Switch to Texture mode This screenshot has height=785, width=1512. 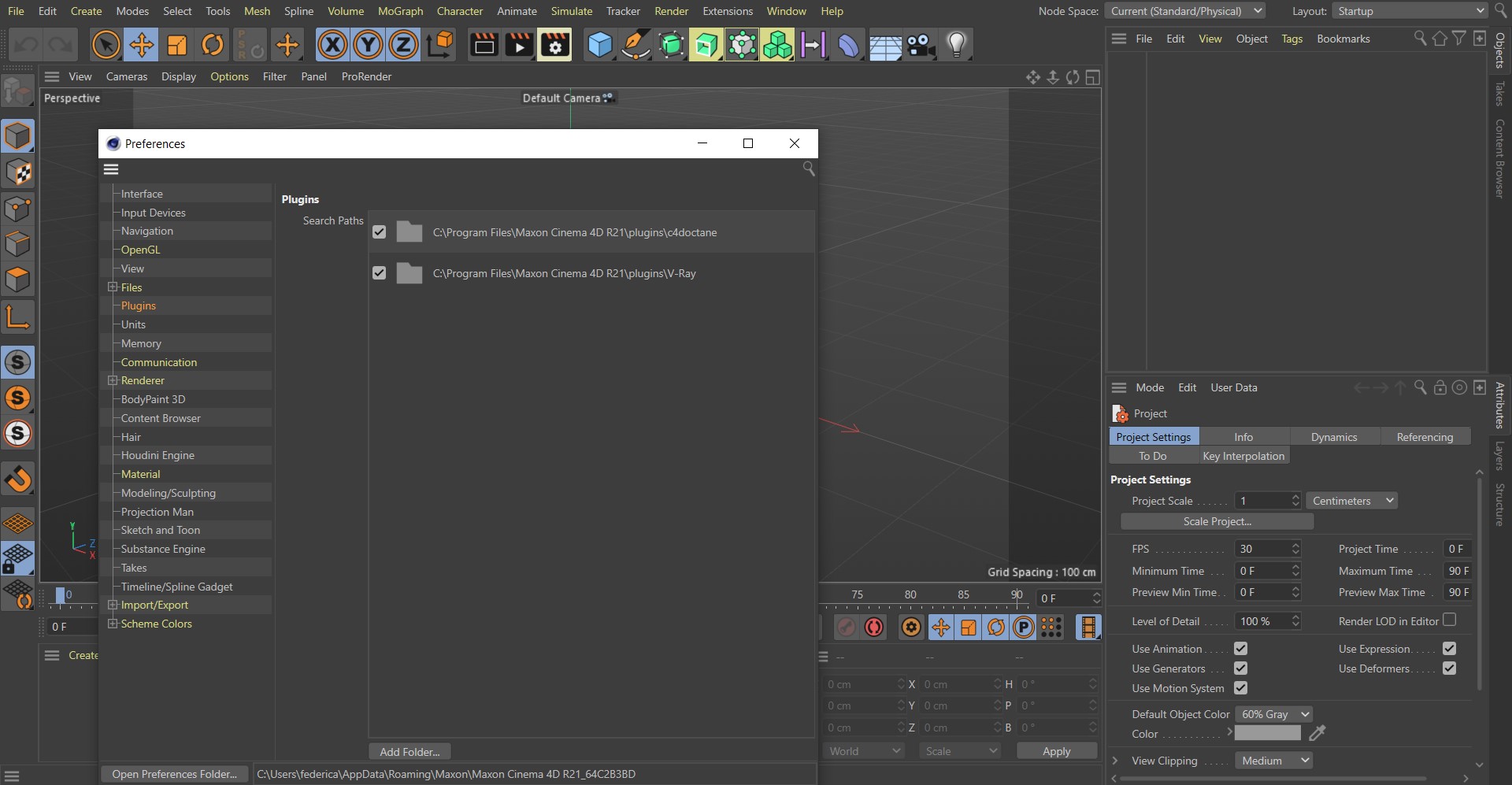(17, 172)
